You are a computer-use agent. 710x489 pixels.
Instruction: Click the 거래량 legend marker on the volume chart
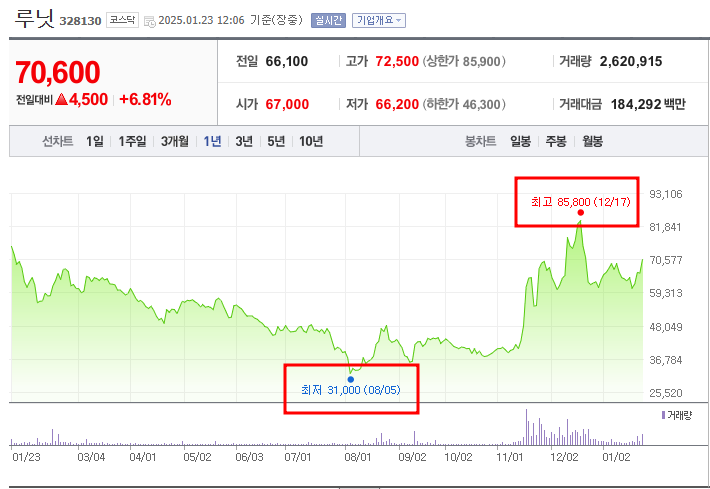[x=663, y=415]
